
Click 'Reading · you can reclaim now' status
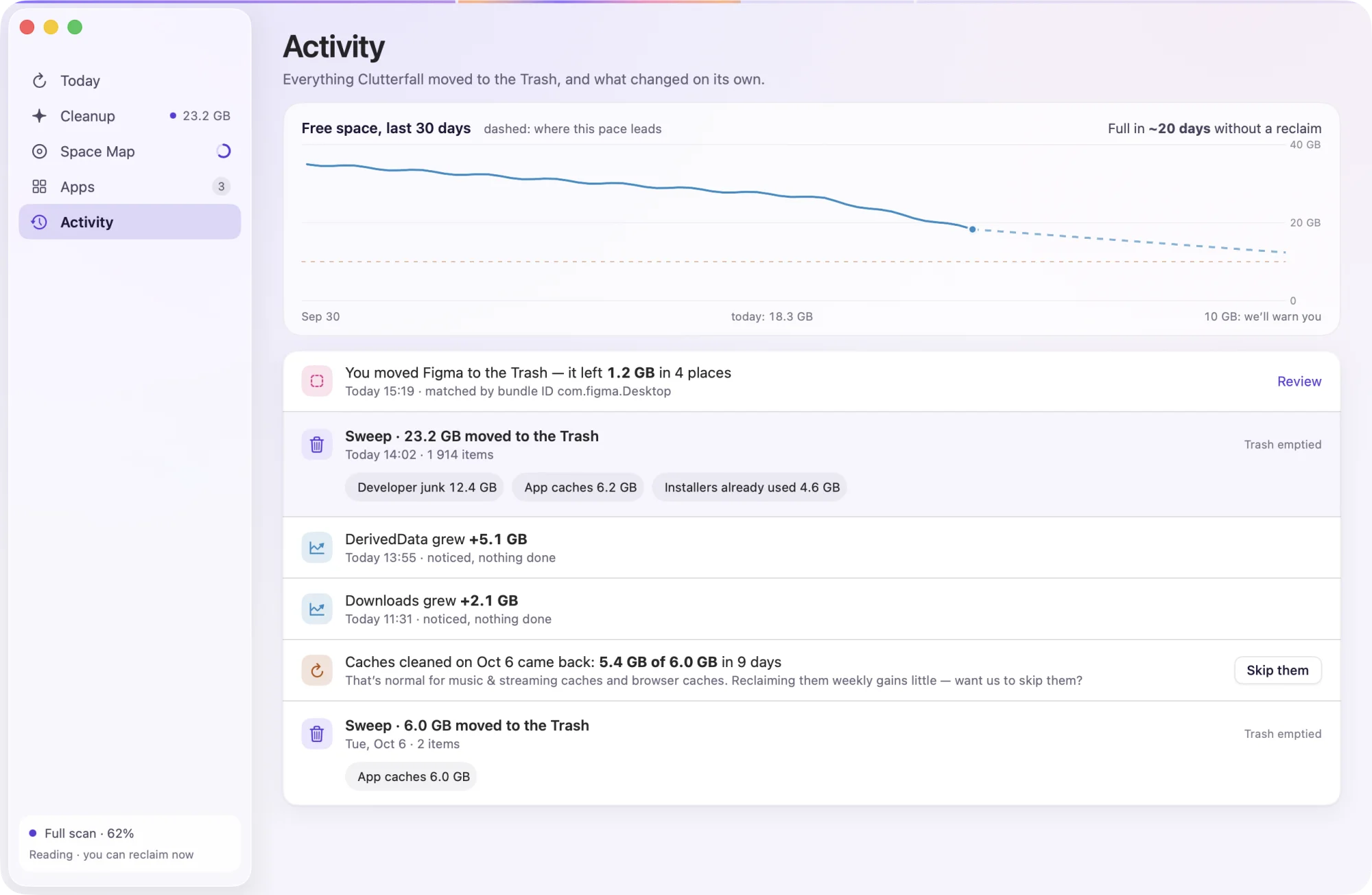[x=111, y=855]
